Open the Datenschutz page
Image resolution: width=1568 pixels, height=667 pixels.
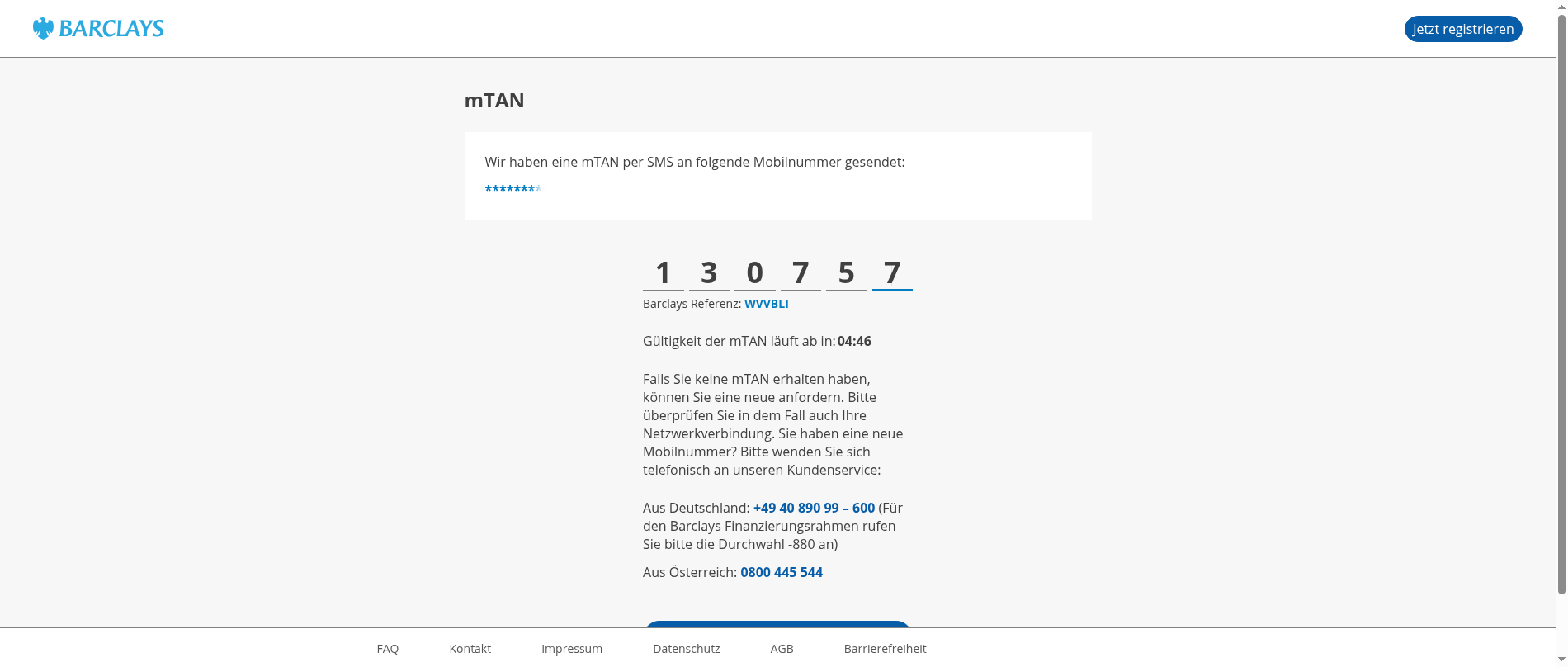pos(686,649)
